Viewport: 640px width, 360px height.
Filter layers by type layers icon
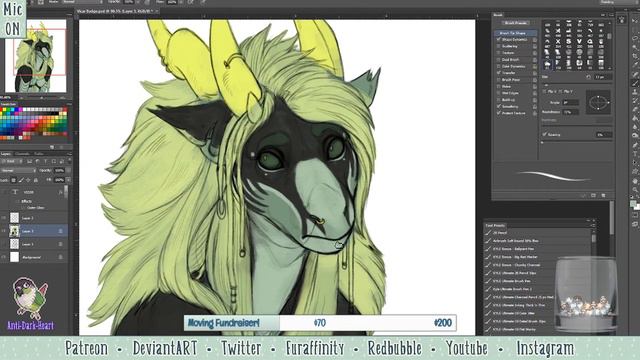45,162
